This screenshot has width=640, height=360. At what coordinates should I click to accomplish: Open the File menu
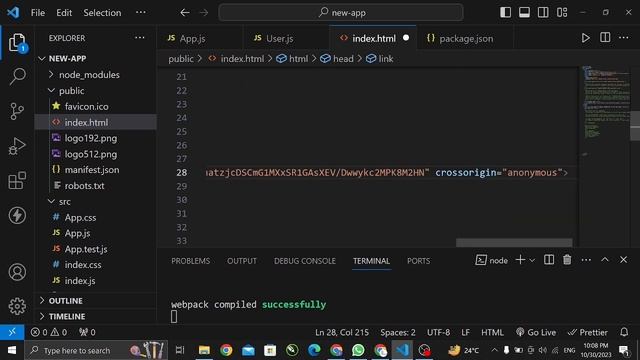click(38, 13)
